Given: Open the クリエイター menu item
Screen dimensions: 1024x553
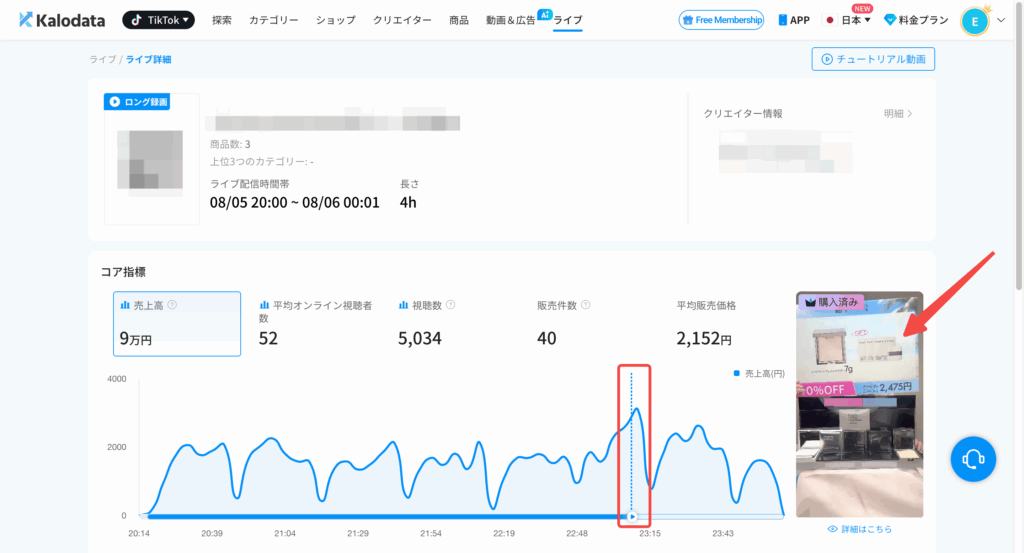Looking at the screenshot, I should 402,20.
